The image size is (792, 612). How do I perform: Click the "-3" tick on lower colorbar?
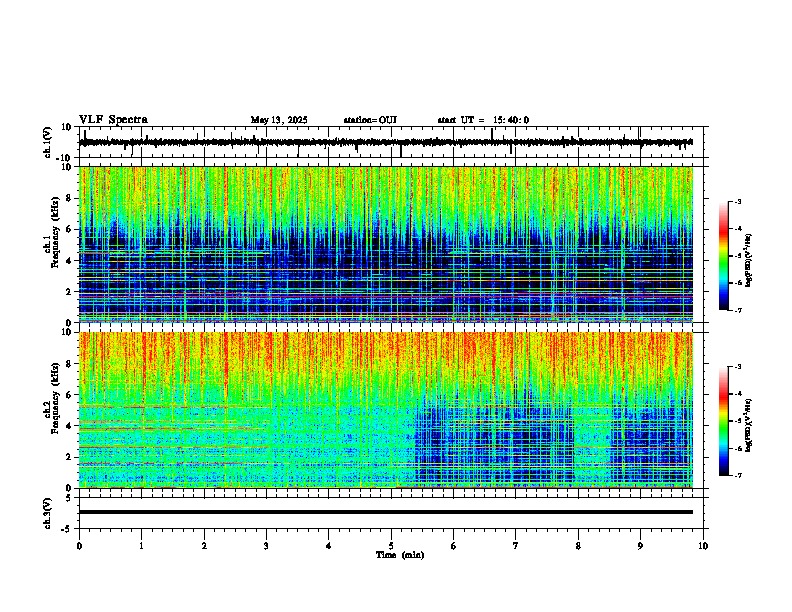(x=738, y=367)
